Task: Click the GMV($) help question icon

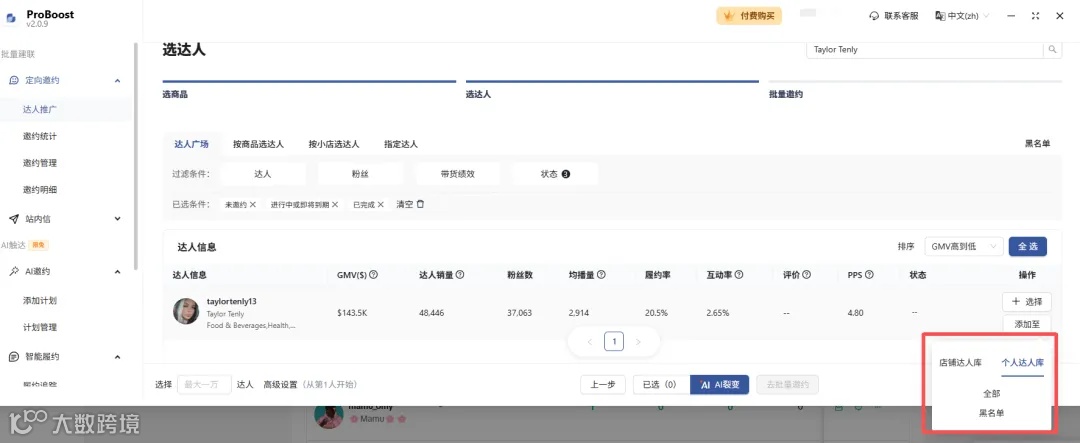Action: [374, 274]
